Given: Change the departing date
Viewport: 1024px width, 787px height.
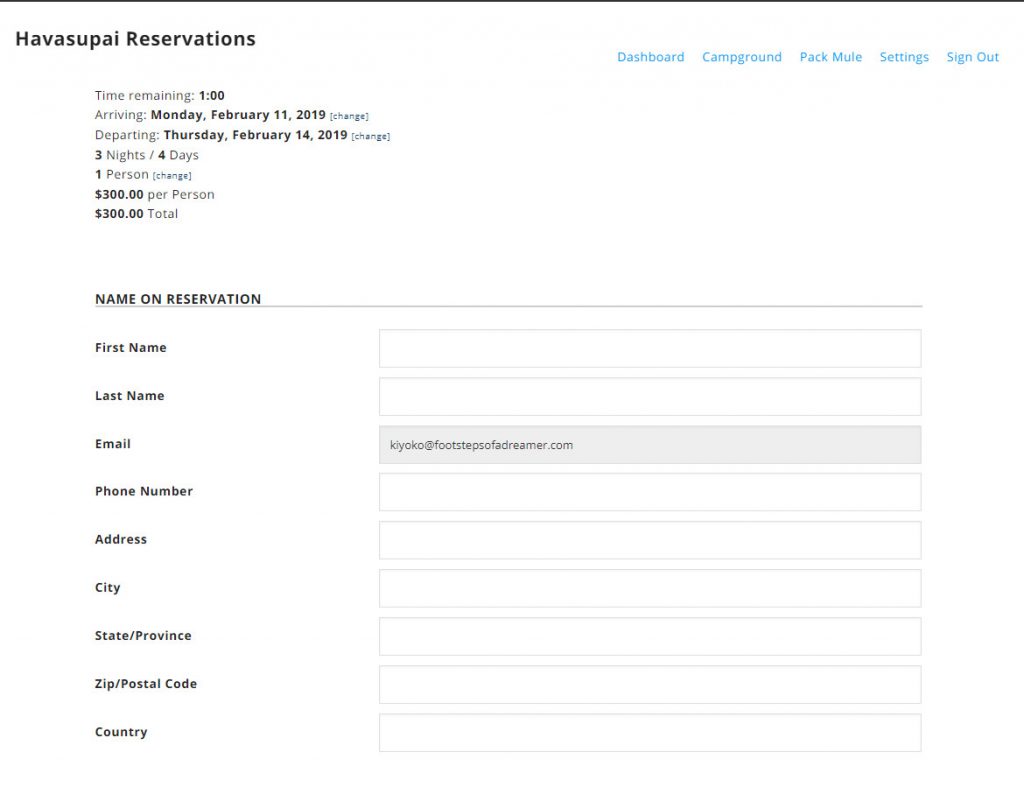Looking at the screenshot, I should coord(371,137).
